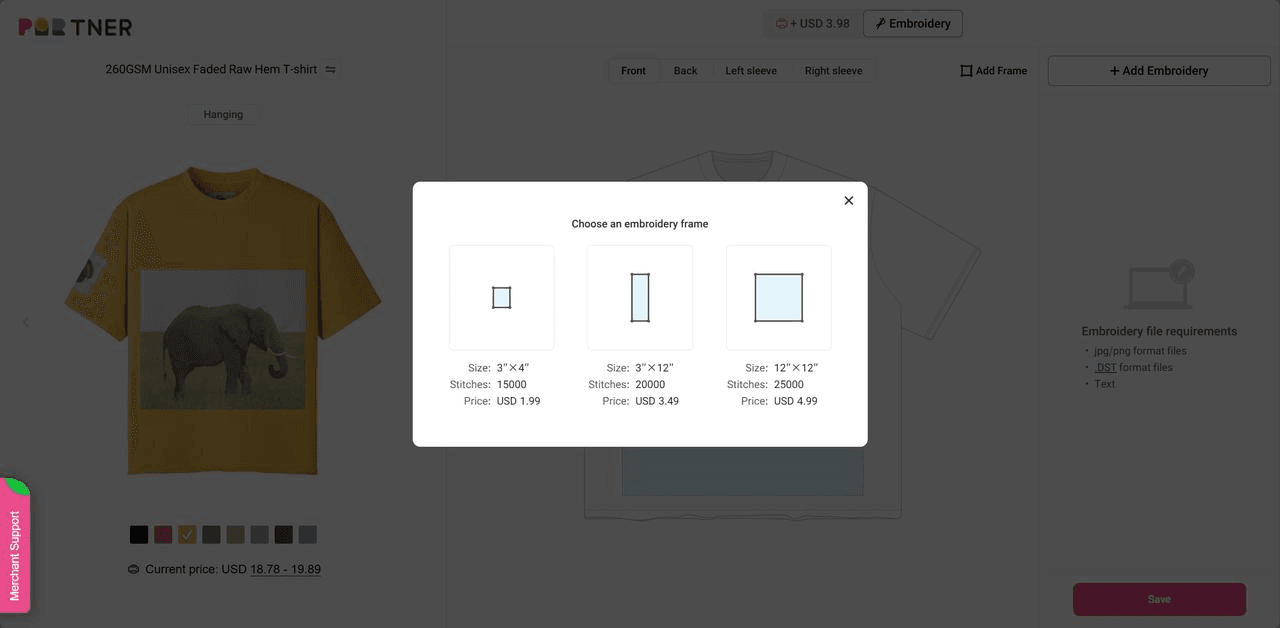This screenshot has width=1280, height=628.
Task: Switch to the Right sleeve tab
Action: click(x=833, y=71)
